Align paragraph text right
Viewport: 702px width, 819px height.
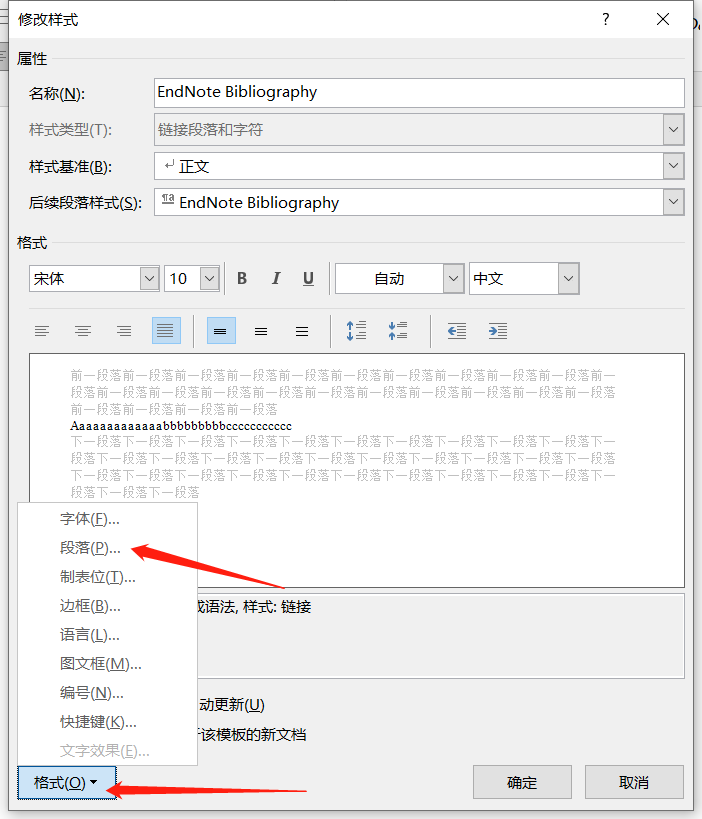pos(124,331)
